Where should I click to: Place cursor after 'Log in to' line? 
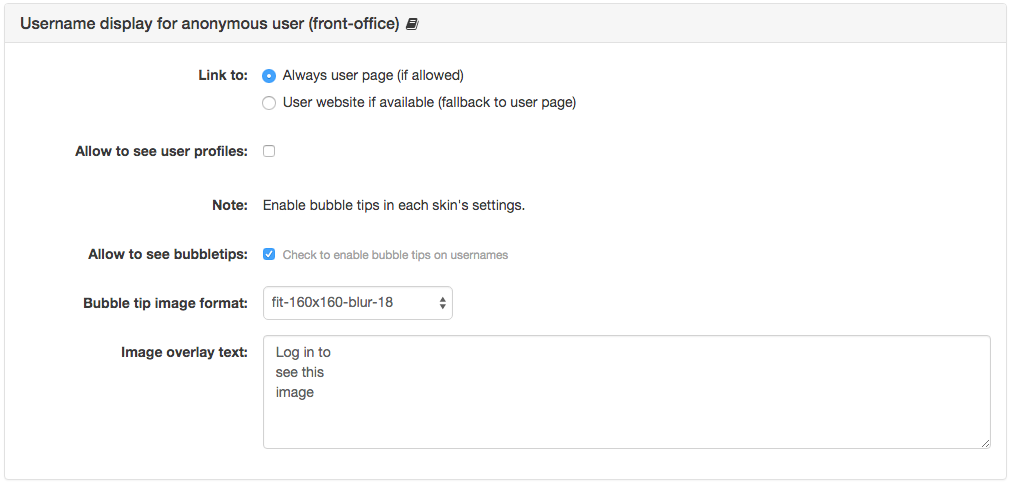(x=332, y=353)
